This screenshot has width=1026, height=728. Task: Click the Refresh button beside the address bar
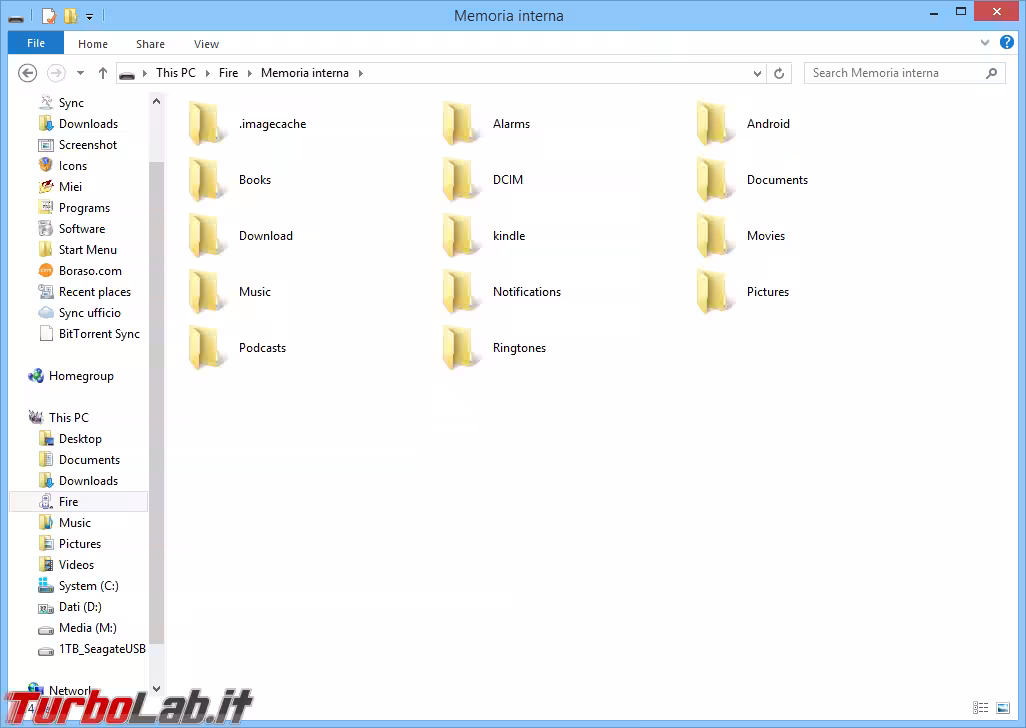point(779,72)
